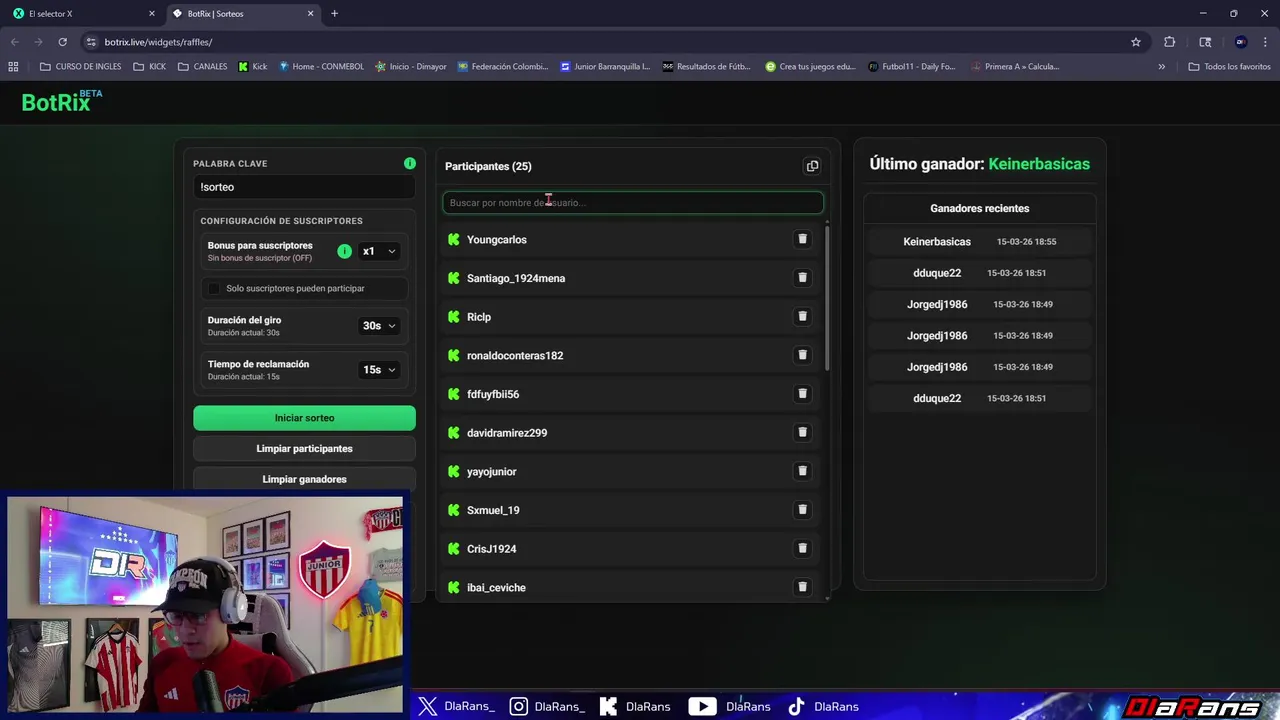Go back in browser history

tap(14, 42)
